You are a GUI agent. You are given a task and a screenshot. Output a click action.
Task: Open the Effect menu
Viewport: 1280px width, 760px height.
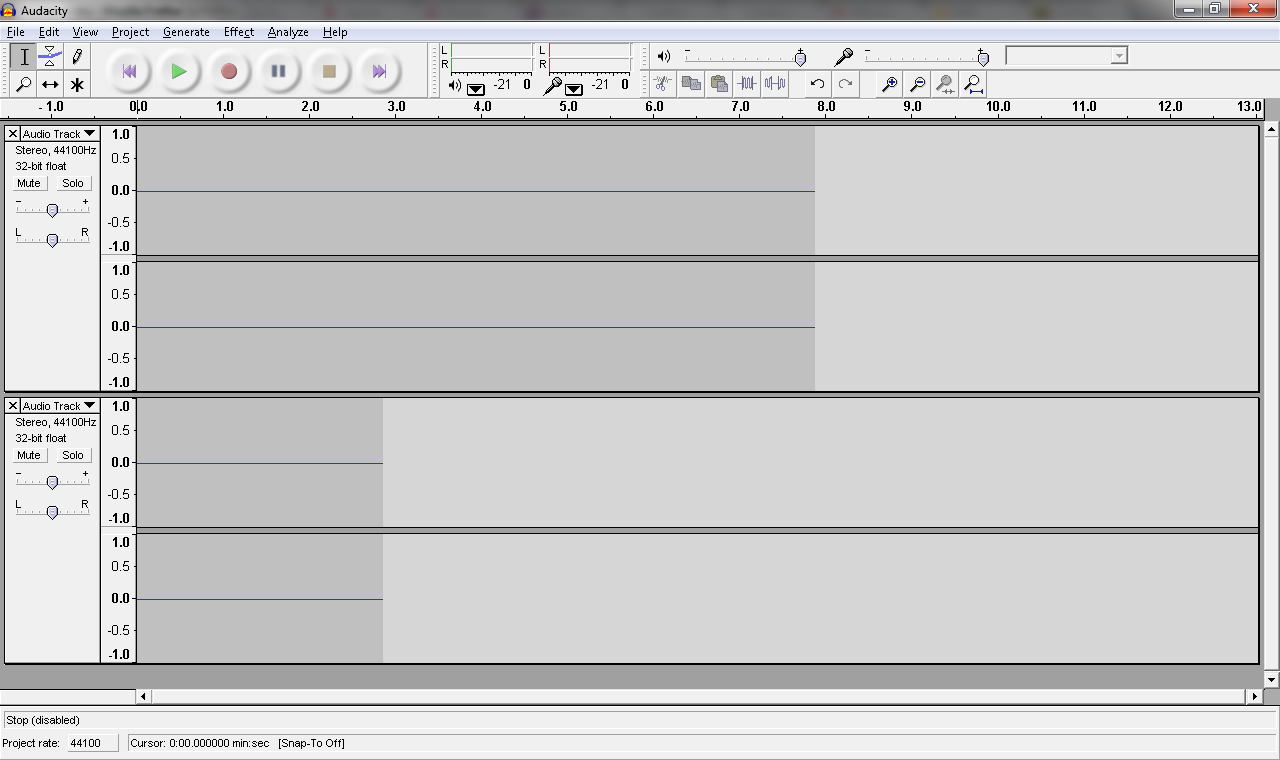[x=238, y=32]
